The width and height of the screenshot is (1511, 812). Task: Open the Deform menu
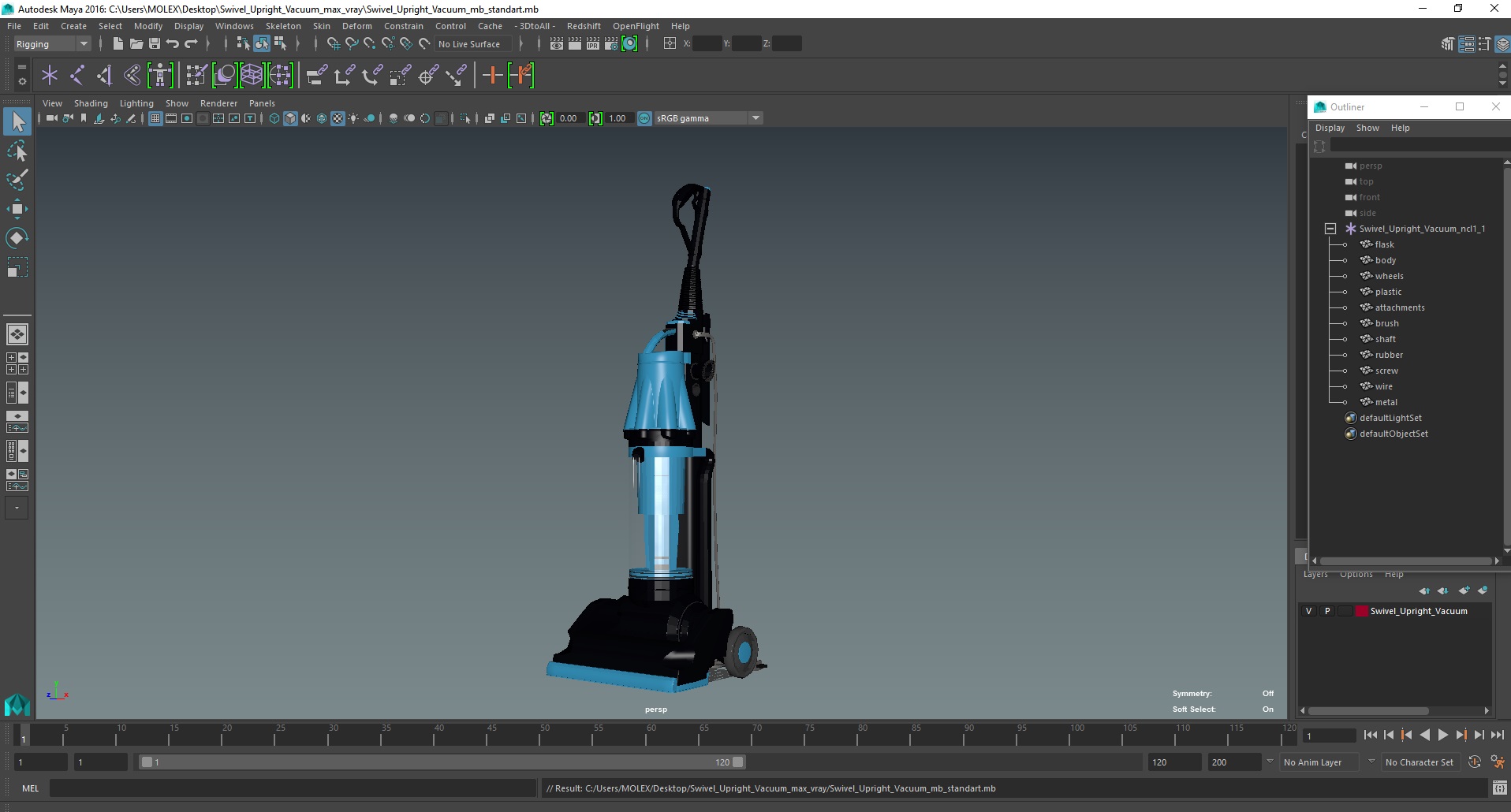356,26
